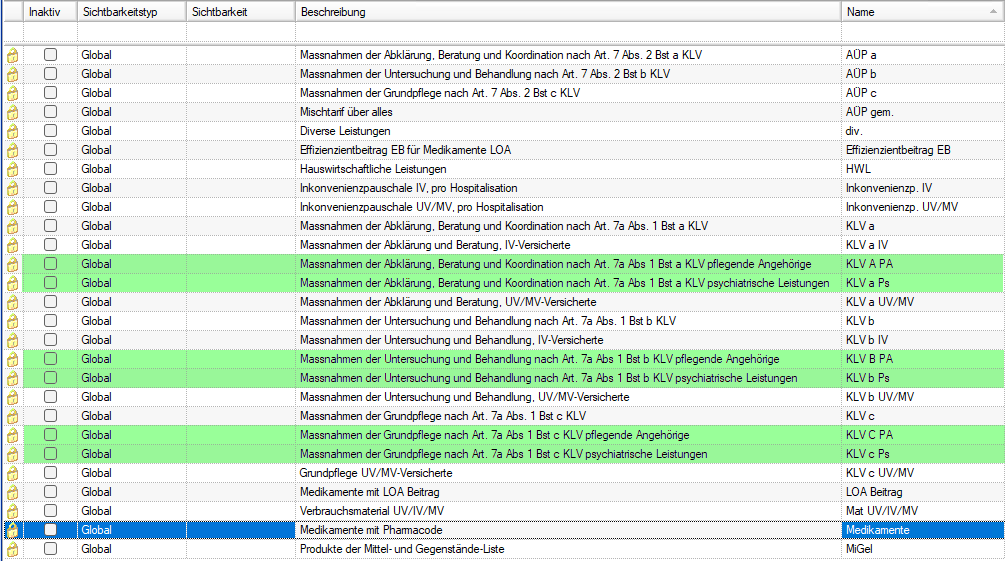Select 'Medikamente mit LOA Beitrag' description cell

568,492
